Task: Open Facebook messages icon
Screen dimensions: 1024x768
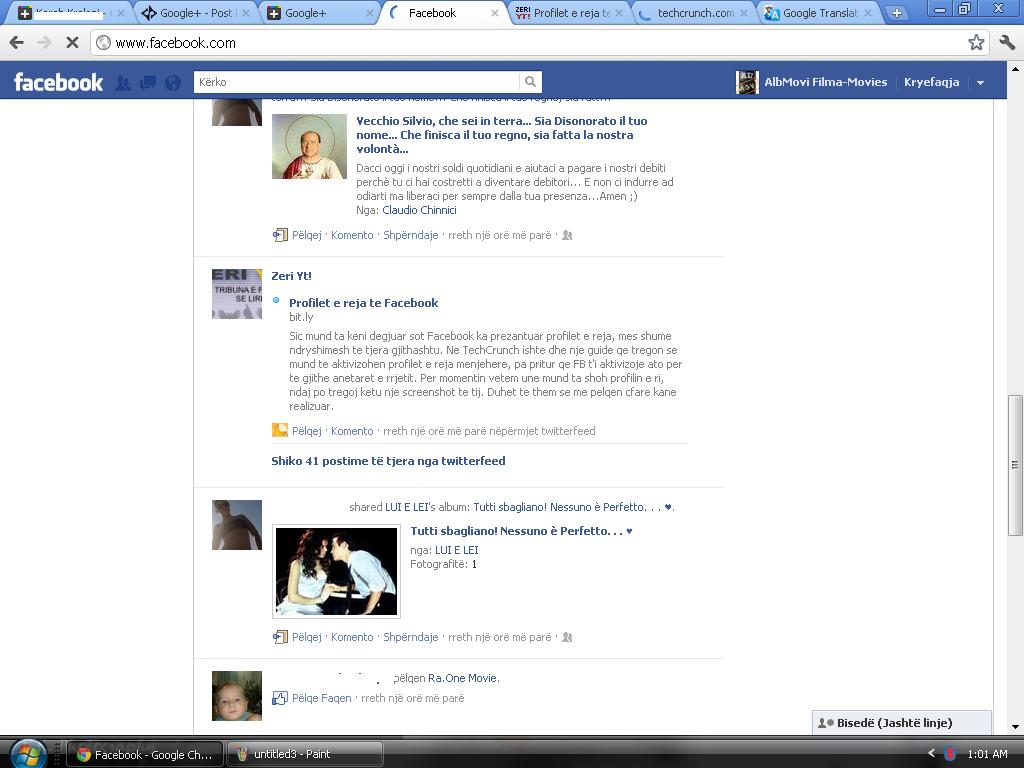Action: pos(148,83)
